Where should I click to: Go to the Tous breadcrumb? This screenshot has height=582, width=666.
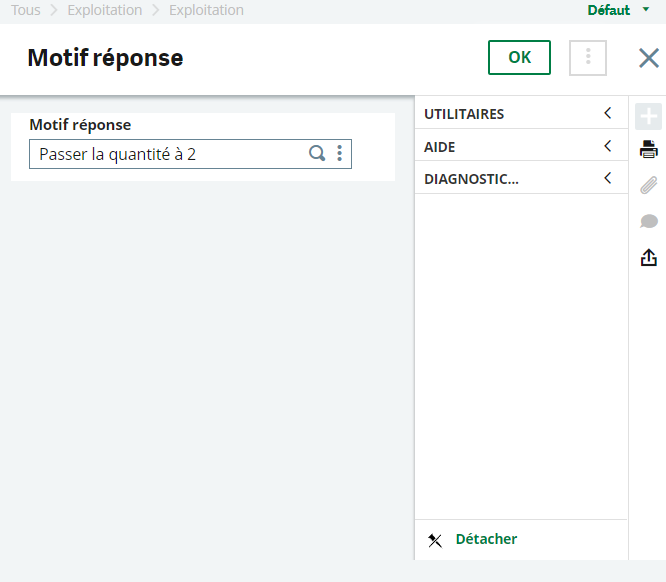[x=26, y=10]
